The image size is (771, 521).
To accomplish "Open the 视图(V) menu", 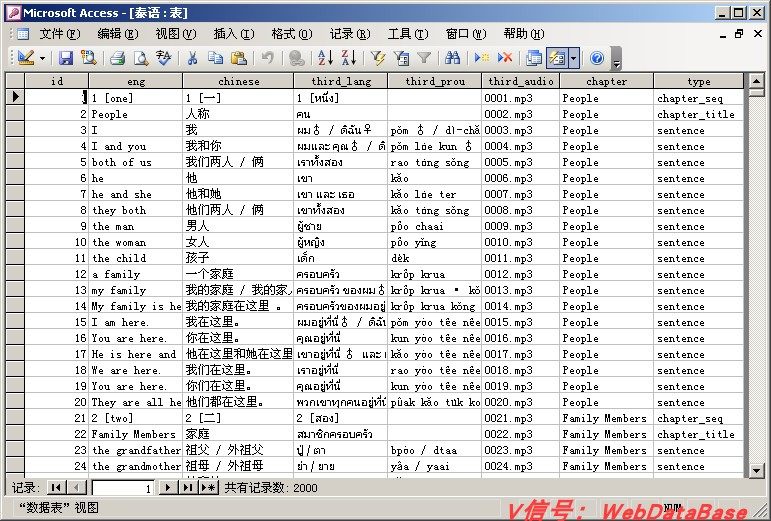I will click(176, 34).
